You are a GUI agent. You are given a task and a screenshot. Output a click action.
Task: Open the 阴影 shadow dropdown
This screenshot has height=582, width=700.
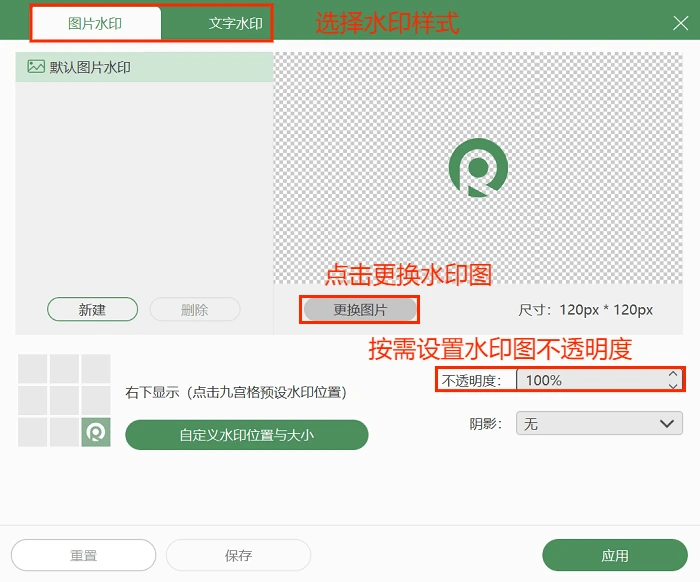pyautogui.click(x=599, y=423)
